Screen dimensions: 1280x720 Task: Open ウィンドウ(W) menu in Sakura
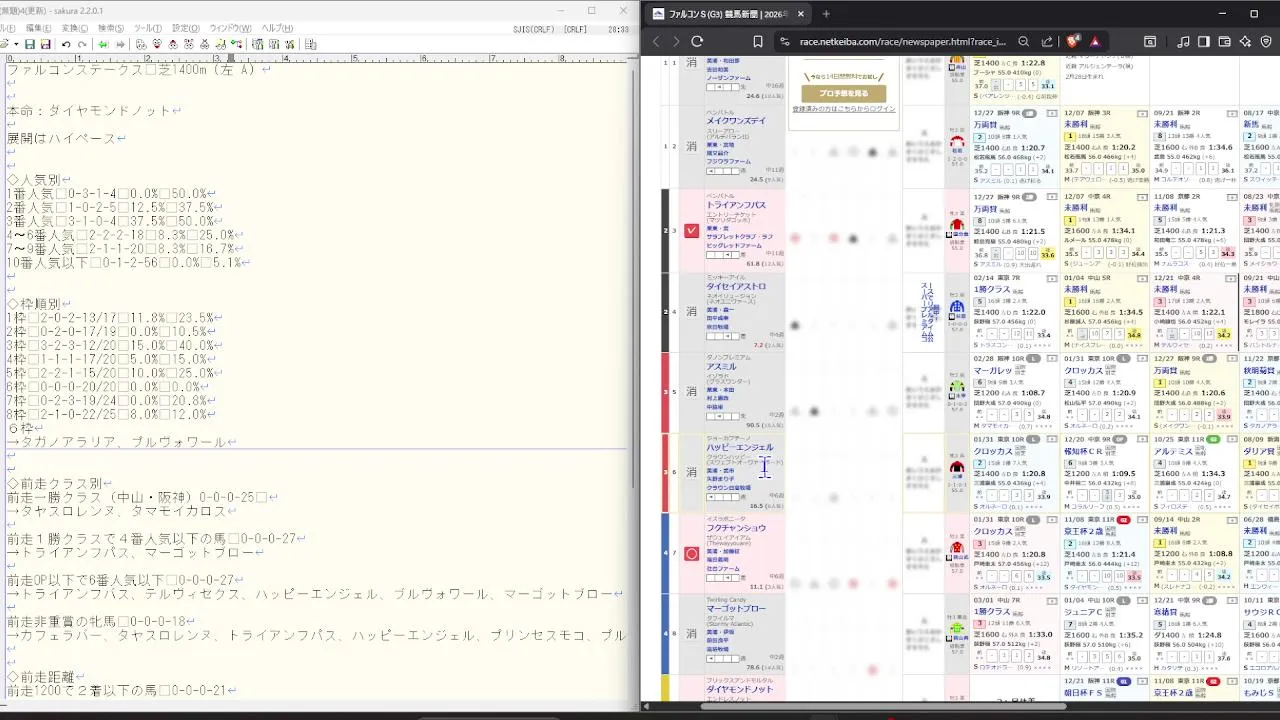(x=230, y=28)
